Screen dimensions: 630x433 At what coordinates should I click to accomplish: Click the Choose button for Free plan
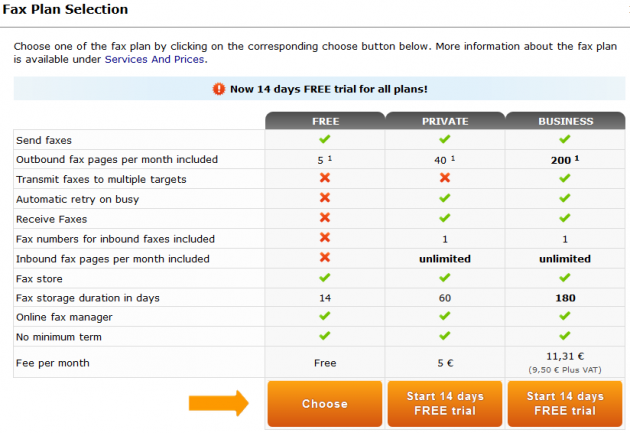pos(325,404)
